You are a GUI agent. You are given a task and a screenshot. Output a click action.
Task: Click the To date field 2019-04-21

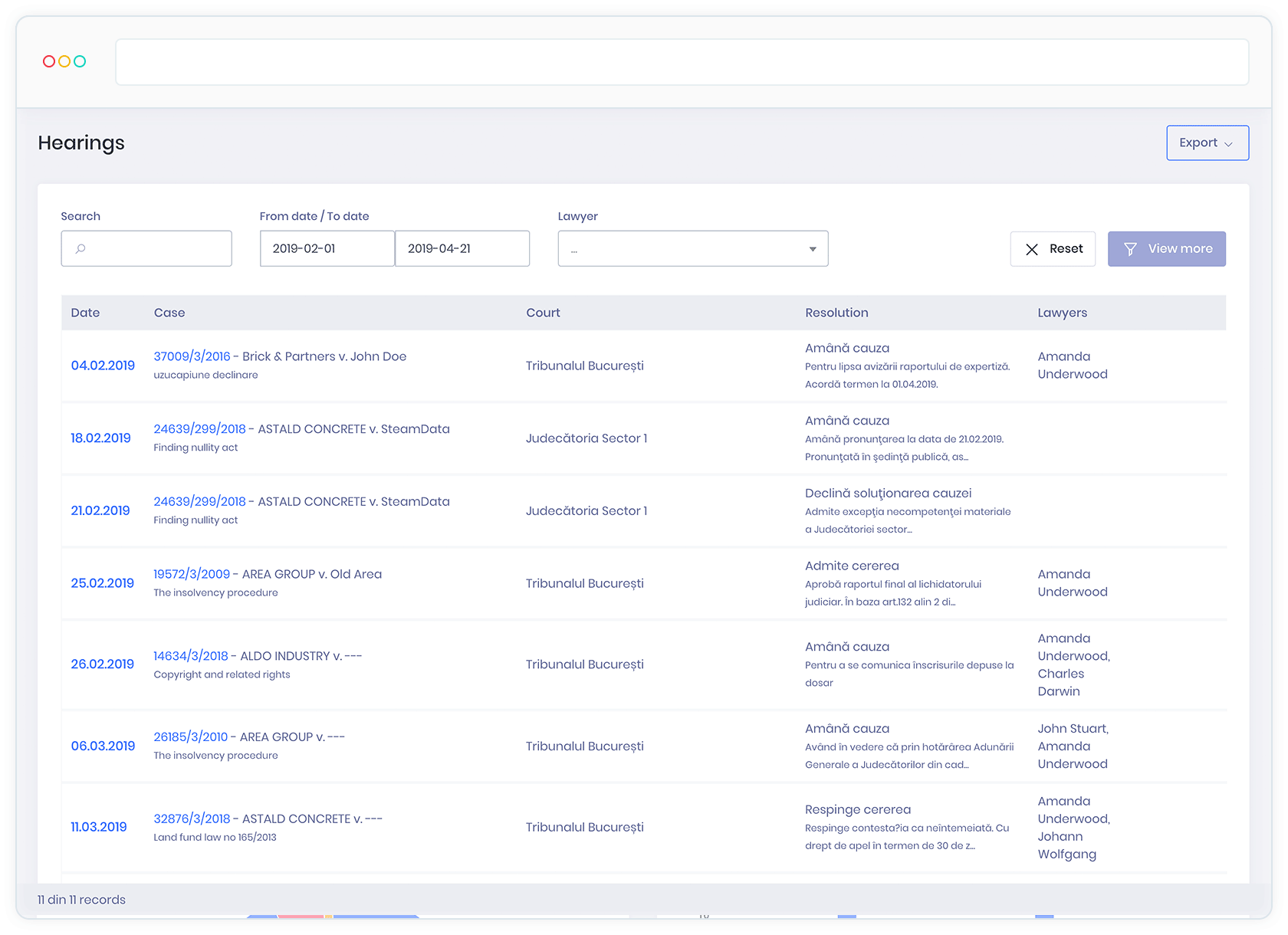click(x=462, y=248)
